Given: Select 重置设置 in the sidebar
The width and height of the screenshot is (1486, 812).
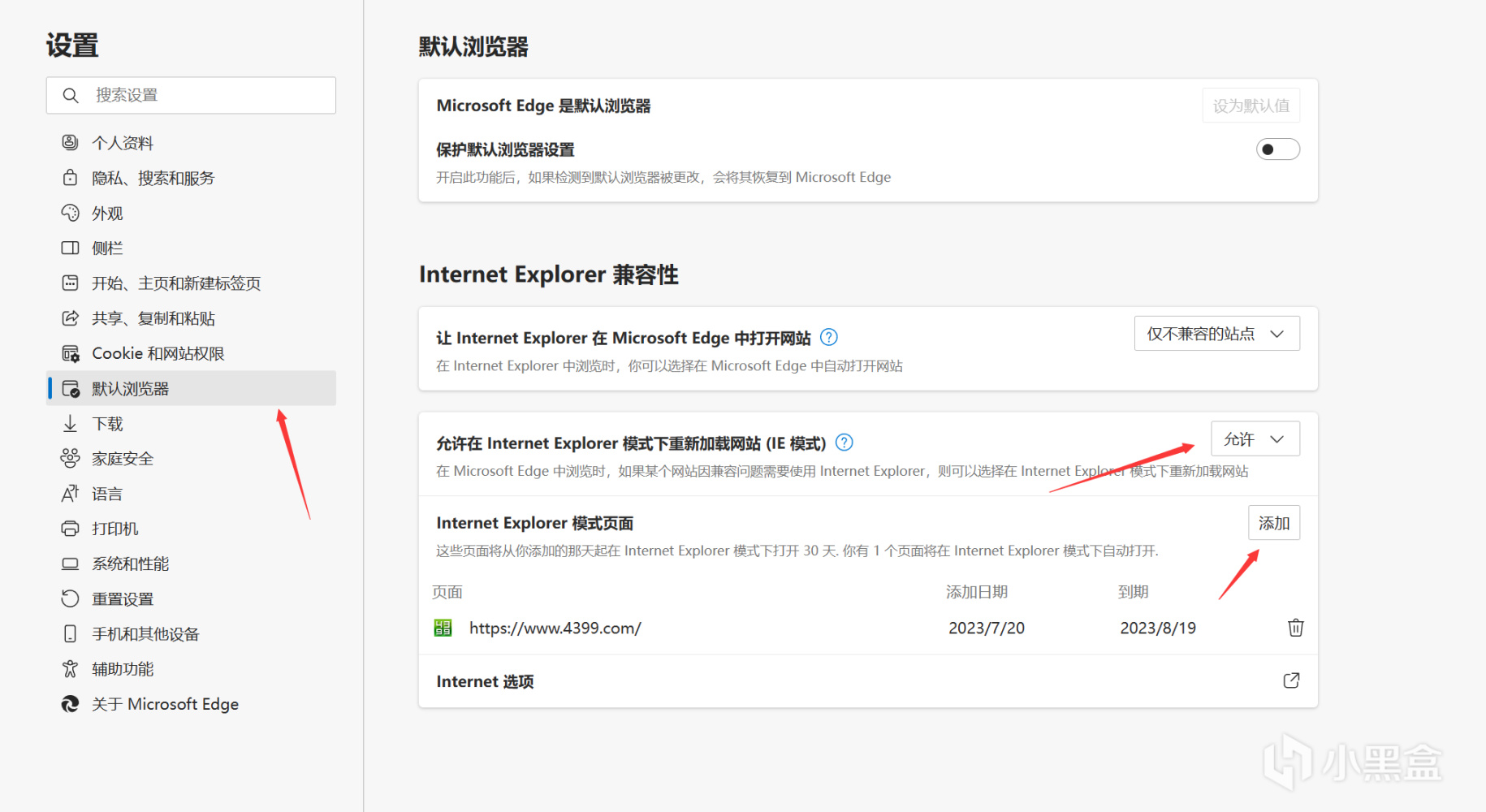Looking at the screenshot, I should point(192,598).
